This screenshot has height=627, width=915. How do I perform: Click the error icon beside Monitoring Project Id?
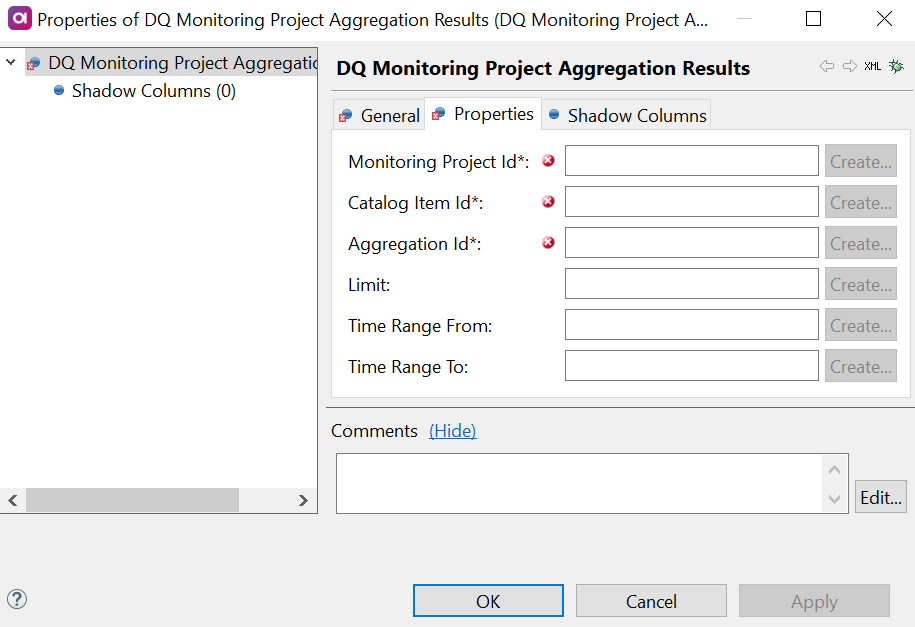[x=548, y=161]
